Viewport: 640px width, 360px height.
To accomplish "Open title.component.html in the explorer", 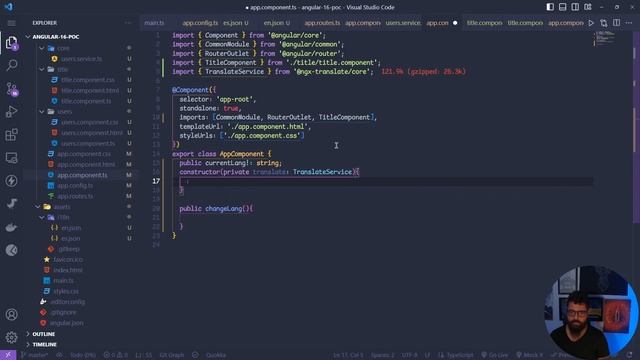I will 90,91.
